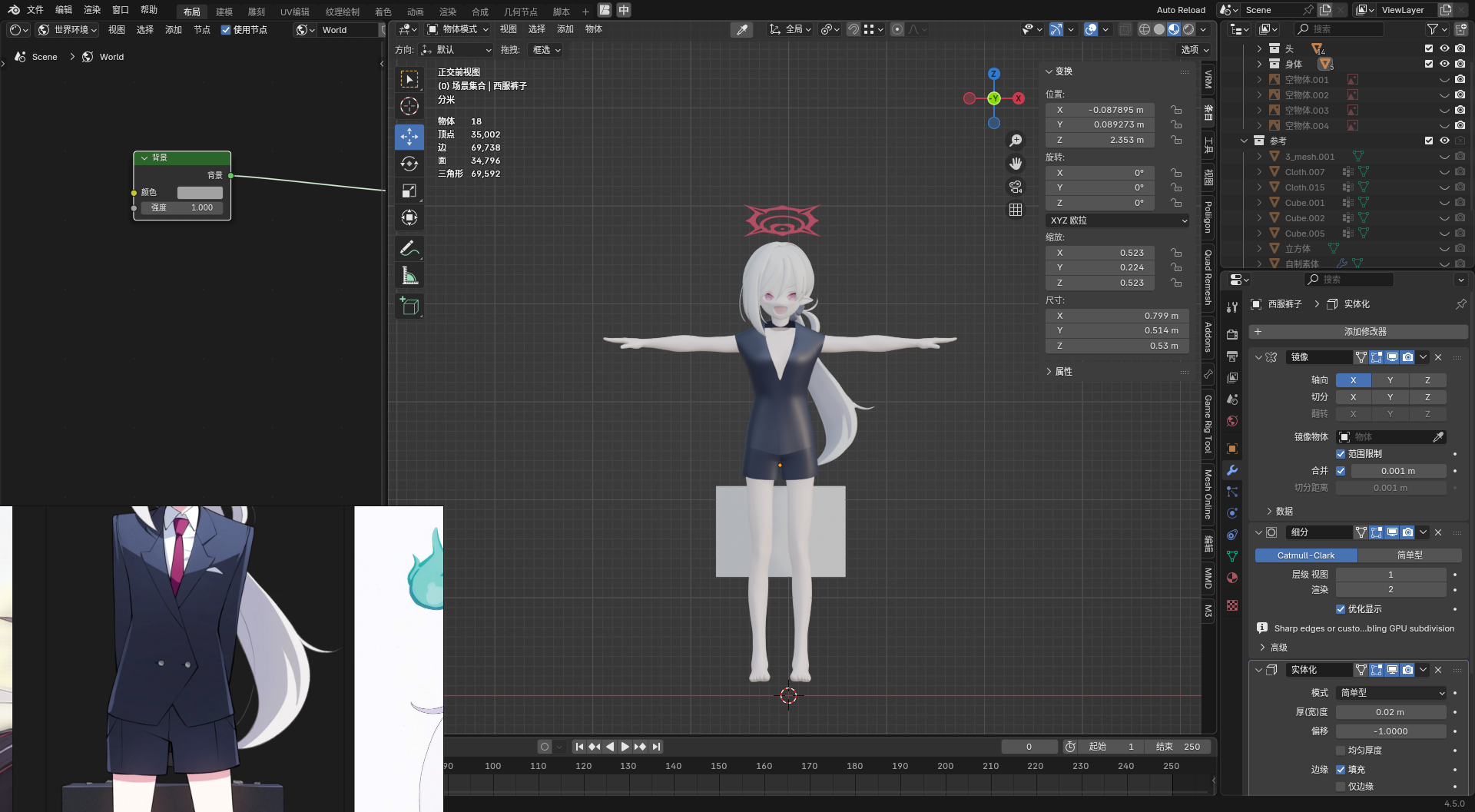Select 简单型 subdivision type button
The width and height of the screenshot is (1475, 812).
coord(1409,555)
